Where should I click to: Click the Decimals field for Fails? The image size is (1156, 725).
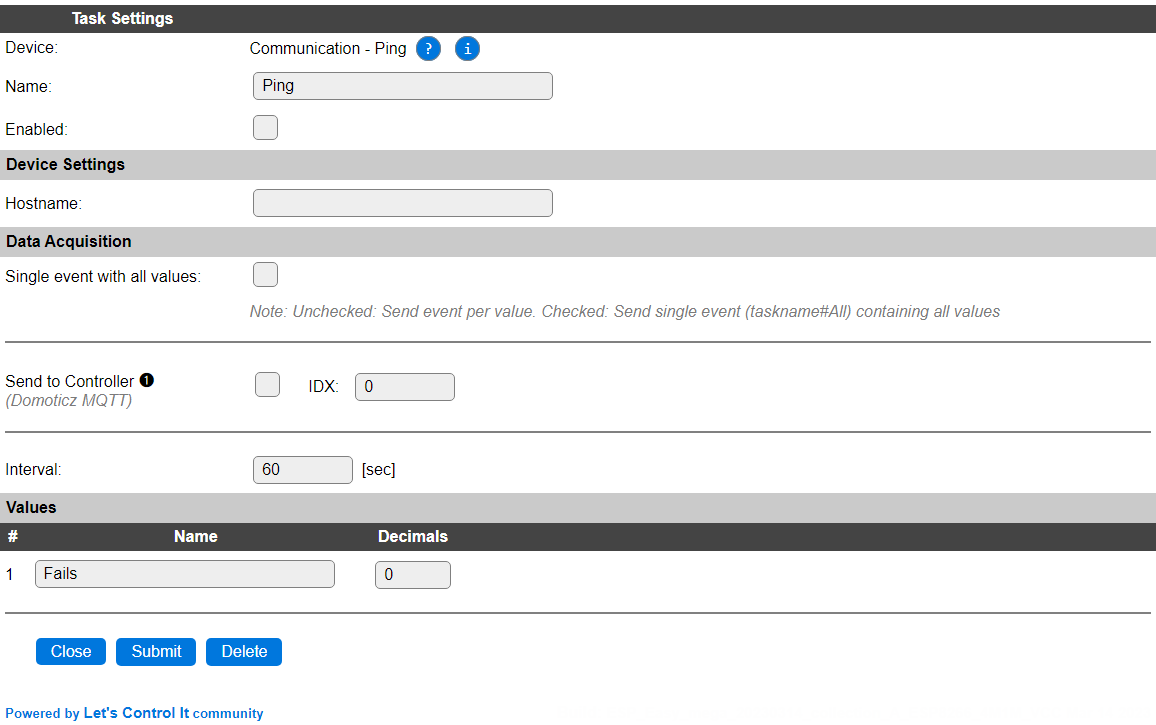pyautogui.click(x=413, y=575)
